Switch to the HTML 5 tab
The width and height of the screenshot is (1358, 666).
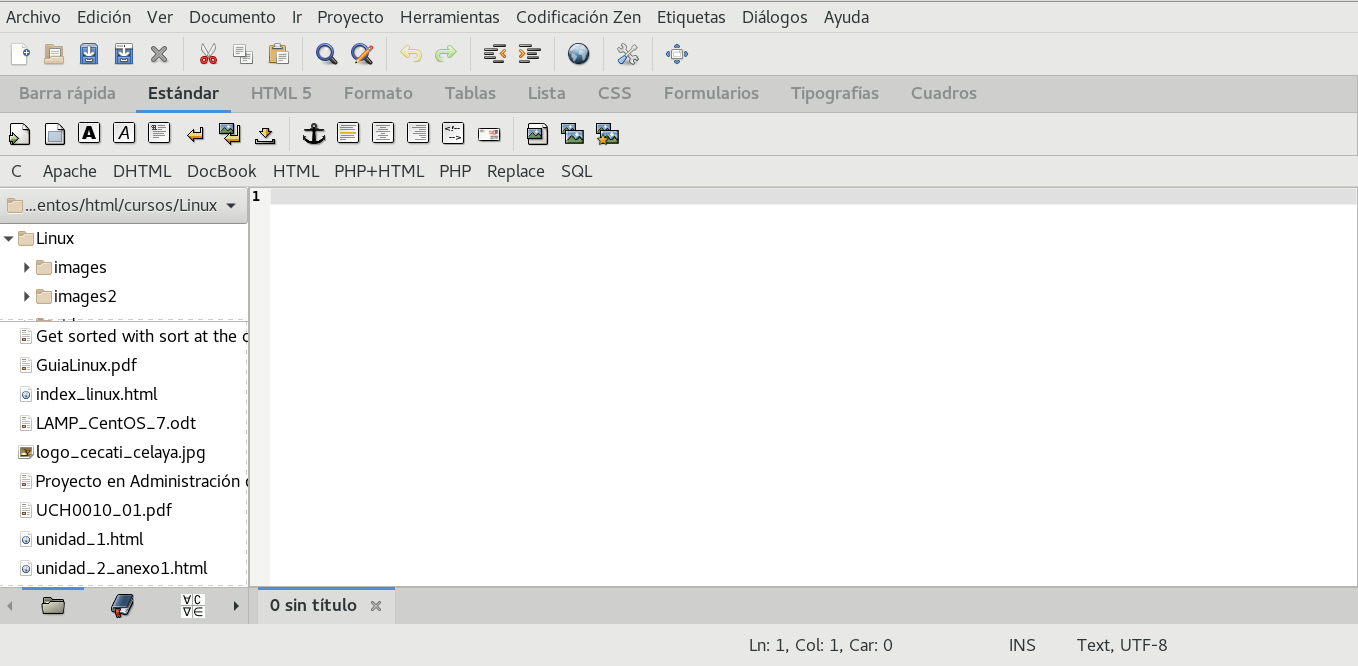click(x=281, y=93)
